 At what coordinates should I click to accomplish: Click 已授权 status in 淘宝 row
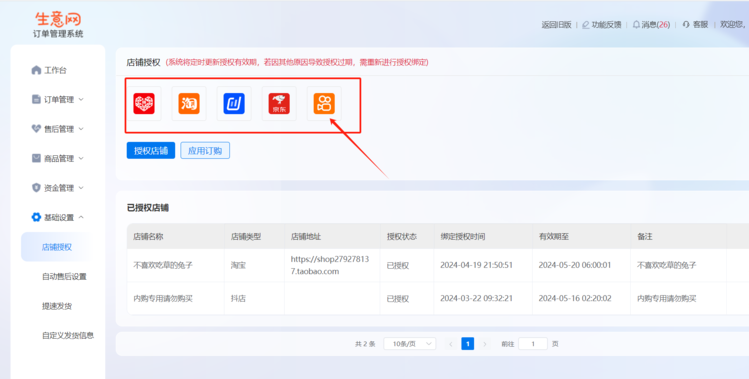[398, 265]
